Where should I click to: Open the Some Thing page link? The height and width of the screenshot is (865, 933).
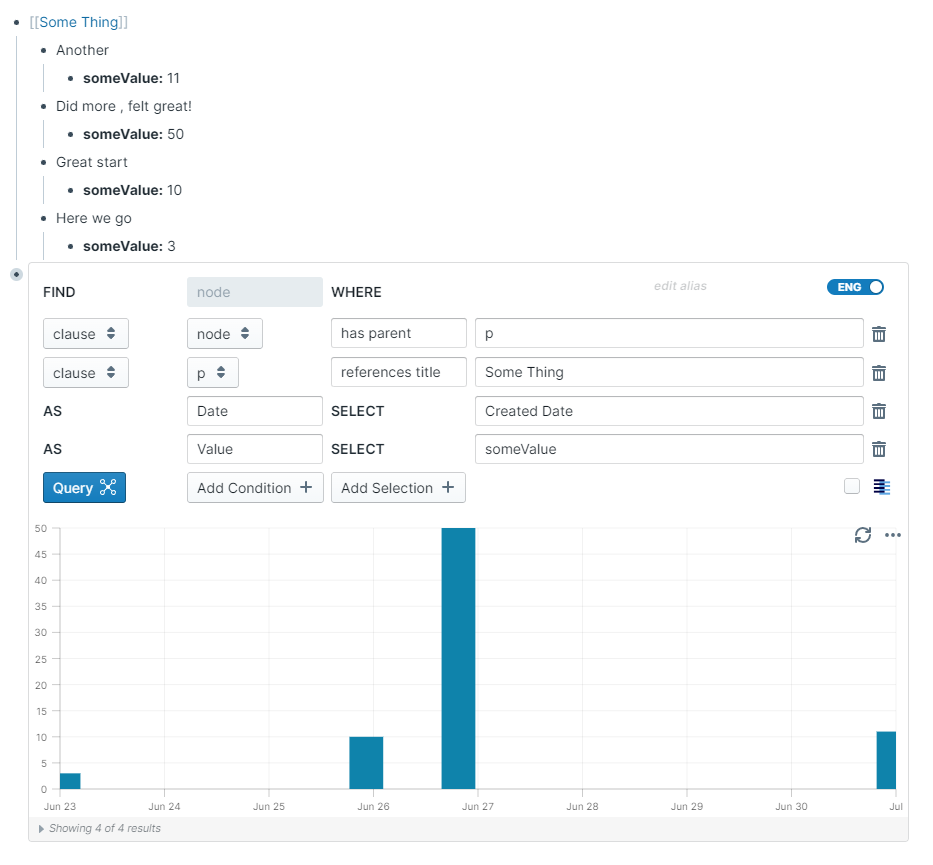click(x=78, y=22)
